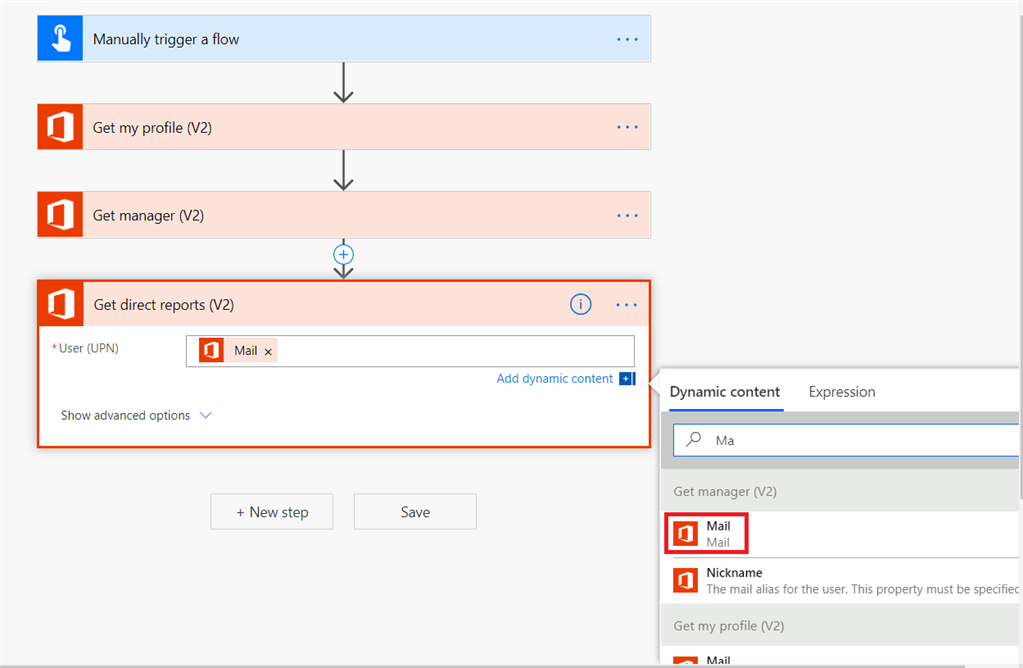Image resolution: width=1023 pixels, height=668 pixels.
Task: Click the insert step plus icon
Action: [344, 255]
